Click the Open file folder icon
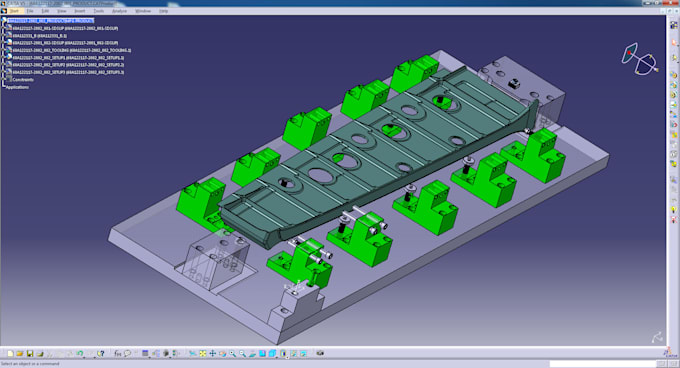Viewport: 680px width, 368px height. click(20, 354)
